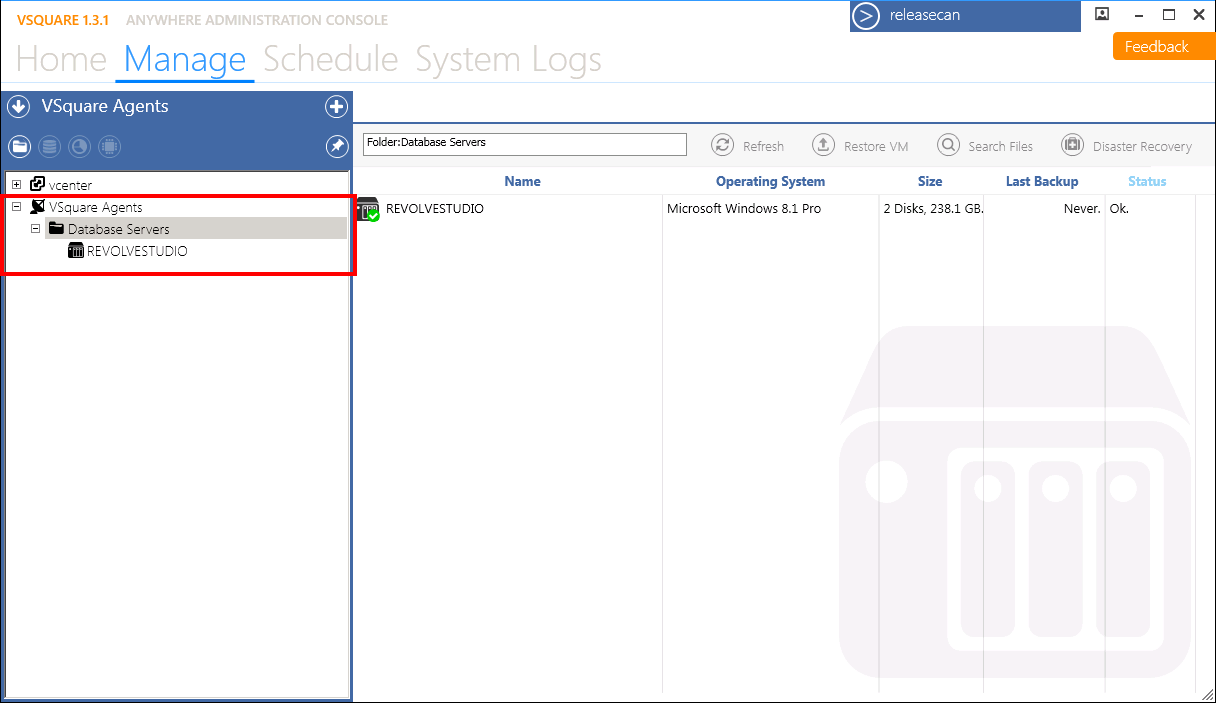
Task: Click the Search Files button label
Action: (x=1000, y=146)
